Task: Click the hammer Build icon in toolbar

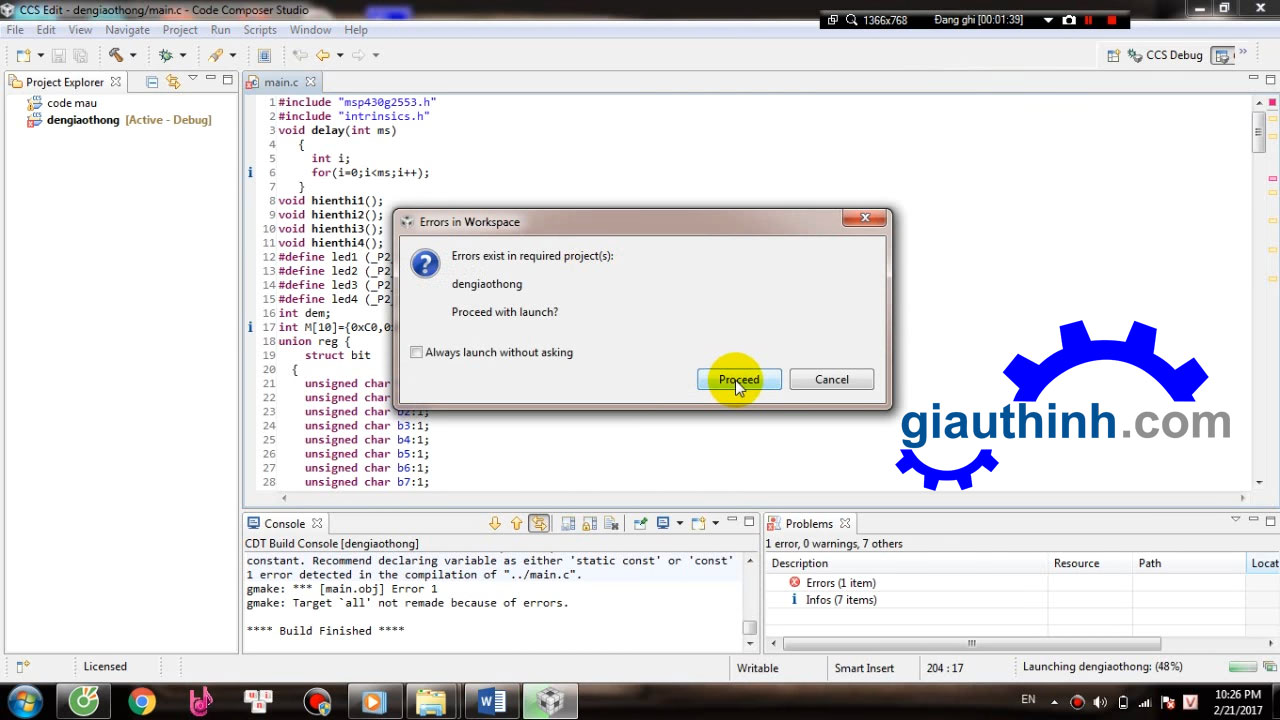Action: tap(115, 56)
